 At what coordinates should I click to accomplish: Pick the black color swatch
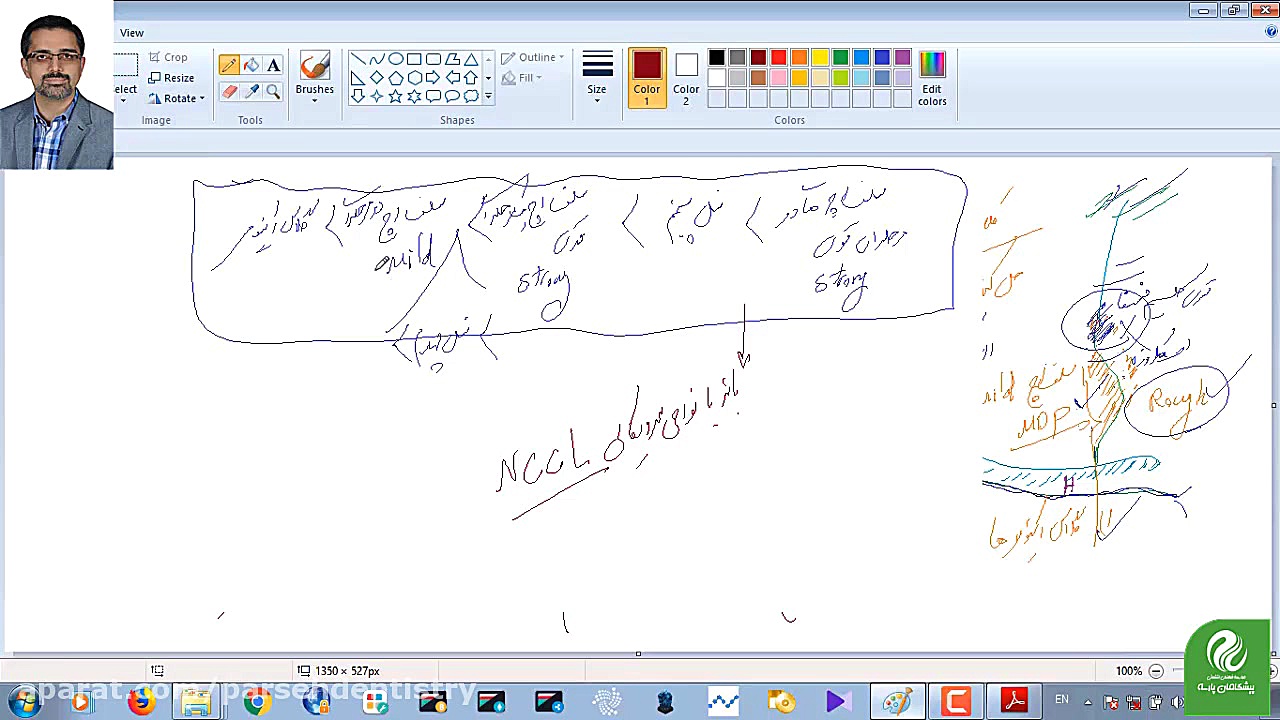717,58
